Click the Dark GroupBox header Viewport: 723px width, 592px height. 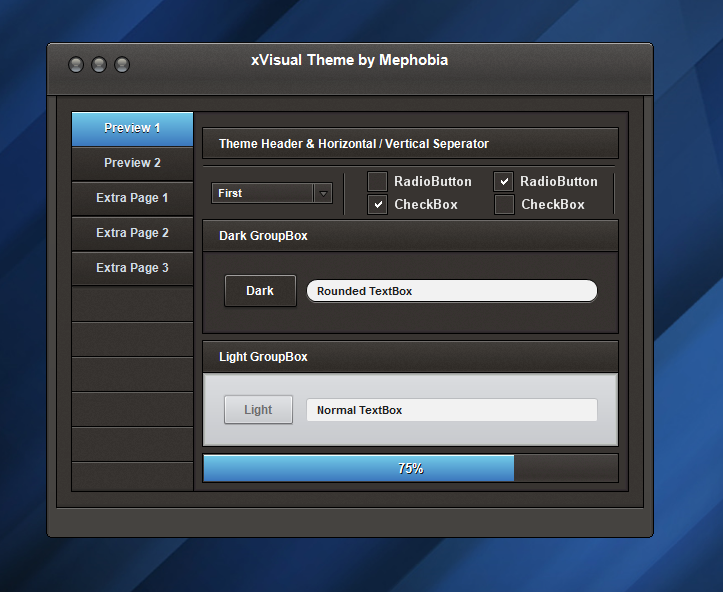[410, 236]
